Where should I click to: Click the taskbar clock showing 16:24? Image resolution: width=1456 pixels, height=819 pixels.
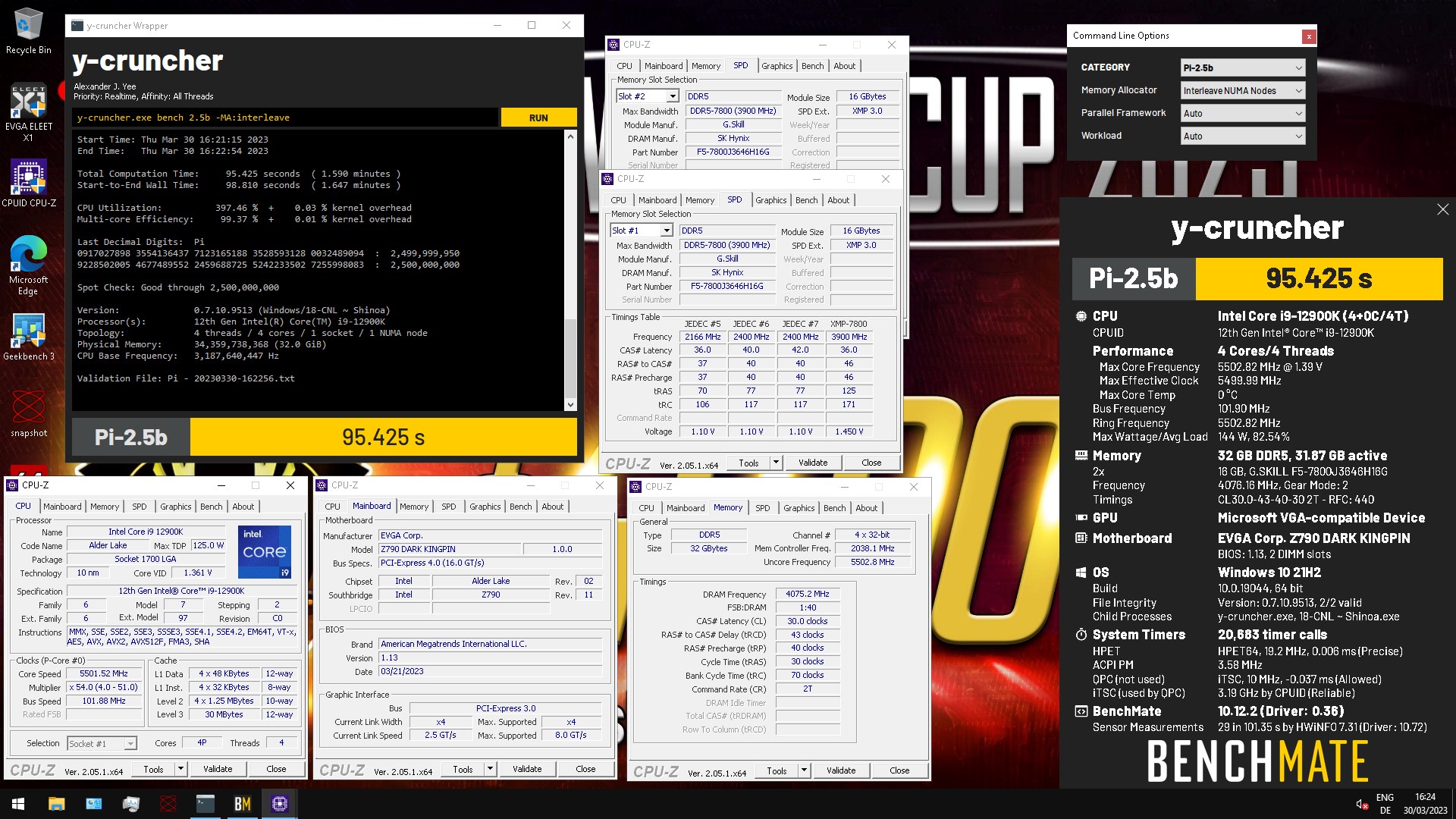click(1425, 804)
